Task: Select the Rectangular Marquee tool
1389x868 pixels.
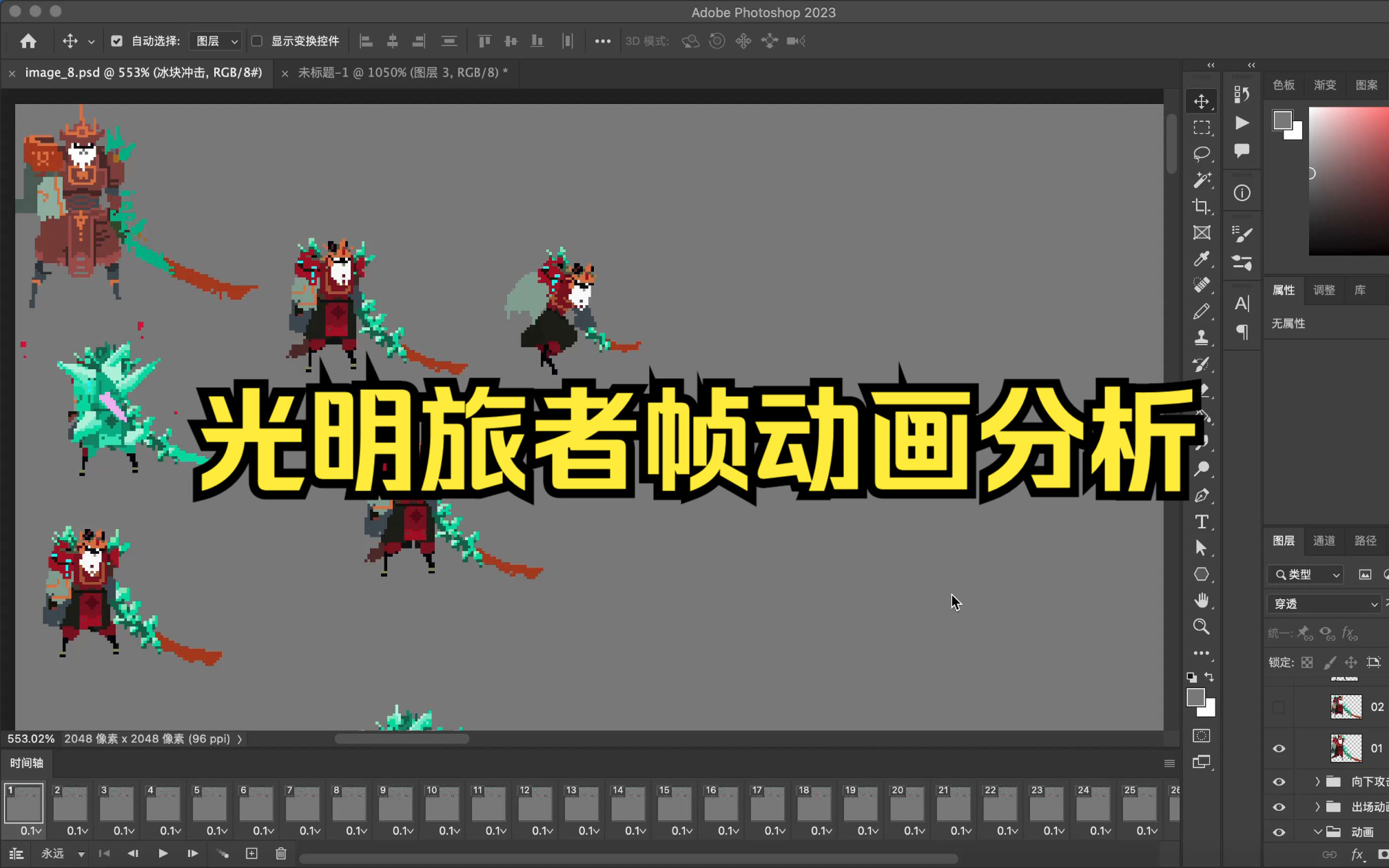Action: (x=1202, y=127)
